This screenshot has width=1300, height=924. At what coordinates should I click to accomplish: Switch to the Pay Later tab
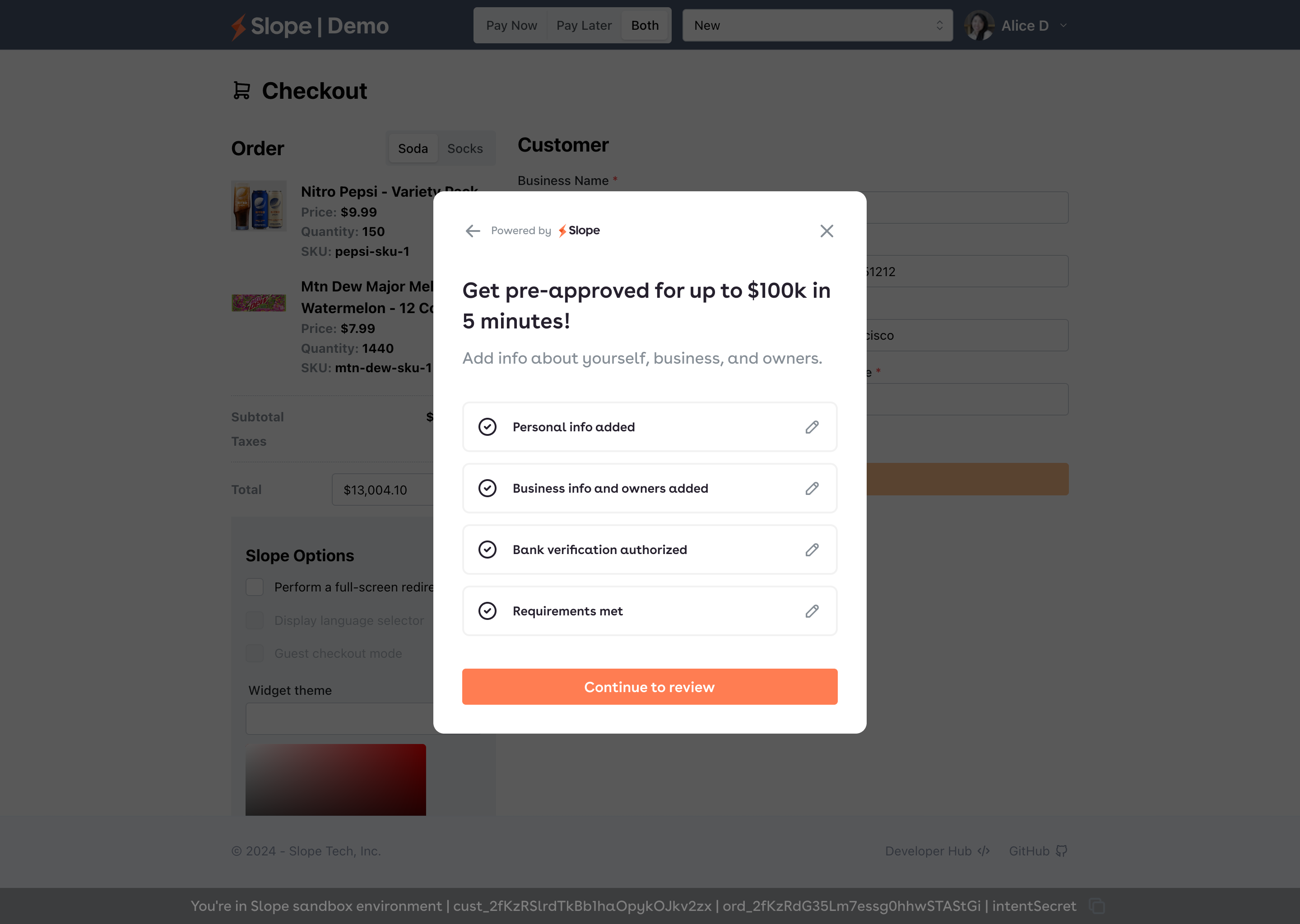(x=583, y=26)
